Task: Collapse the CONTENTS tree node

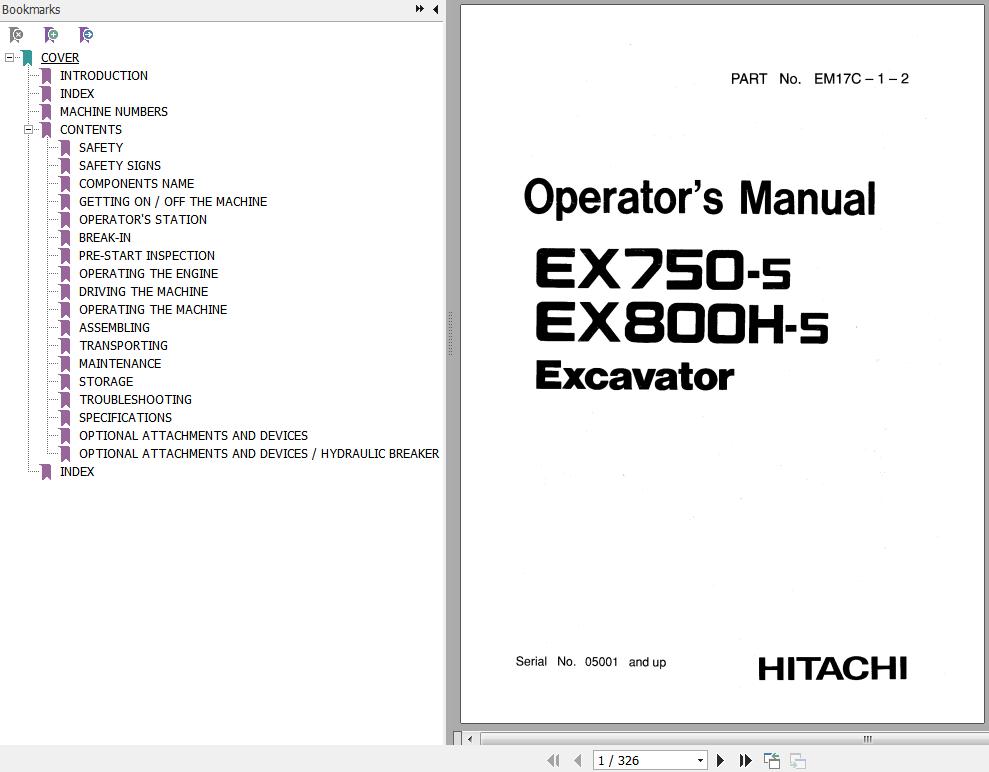Action: coord(28,129)
